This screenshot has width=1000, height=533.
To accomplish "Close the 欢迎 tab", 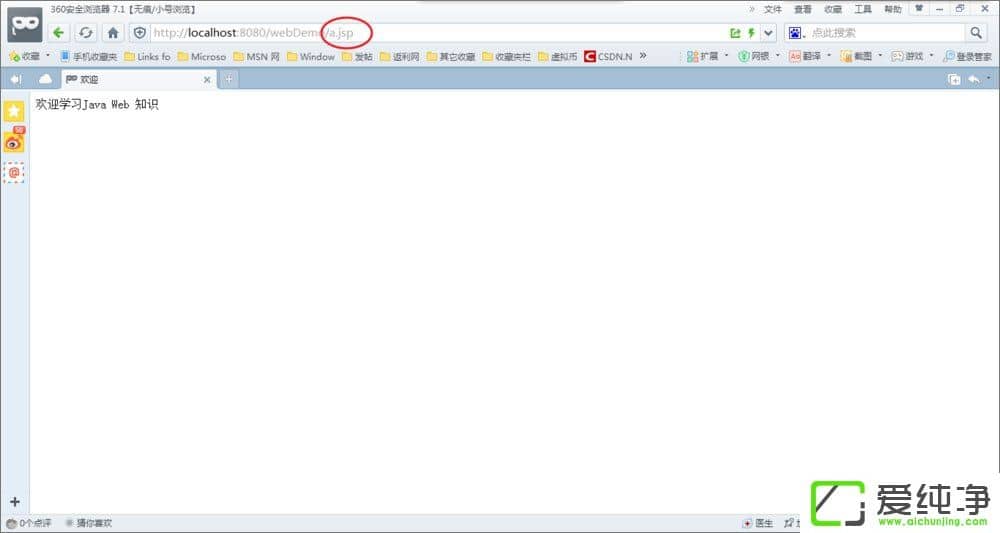I will point(207,79).
